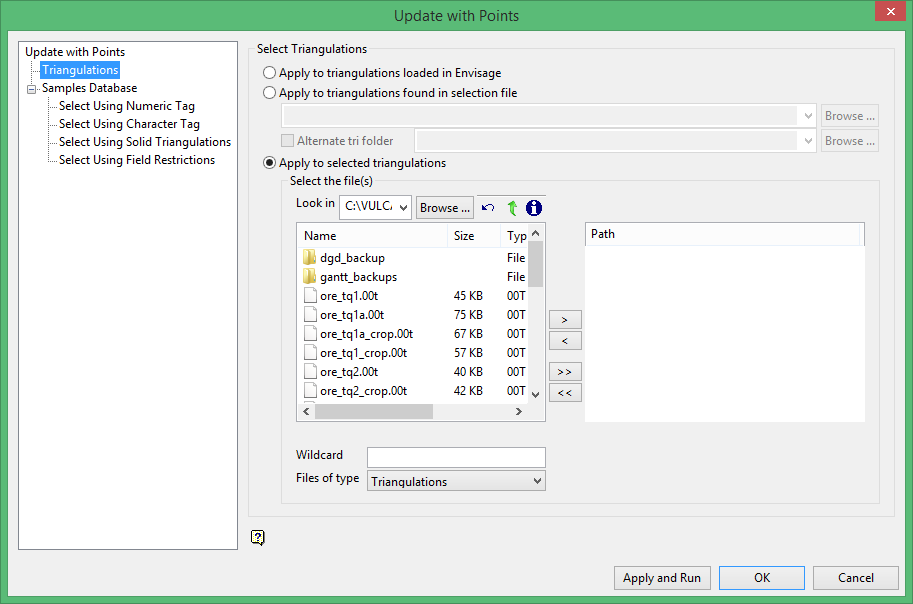Open the Look in path dropdown
This screenshot has height=604, width=913.
(403, 208)
